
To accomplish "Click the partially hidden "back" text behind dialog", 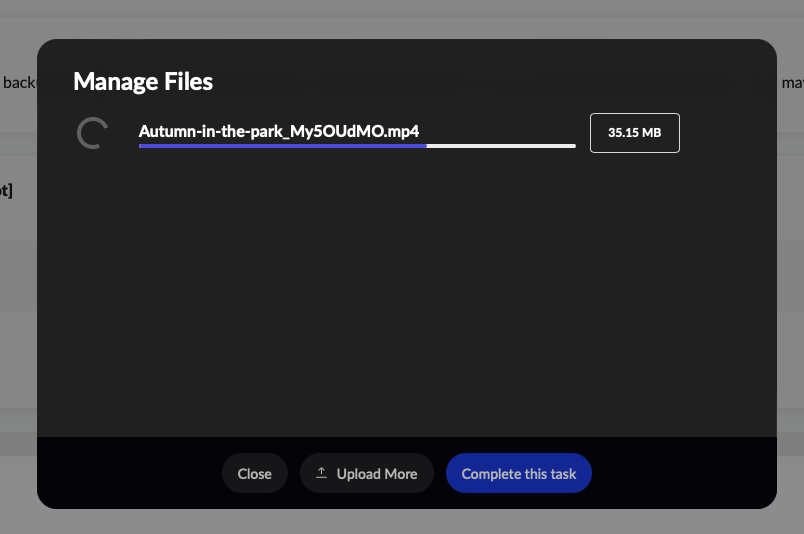I will point(18,83).
